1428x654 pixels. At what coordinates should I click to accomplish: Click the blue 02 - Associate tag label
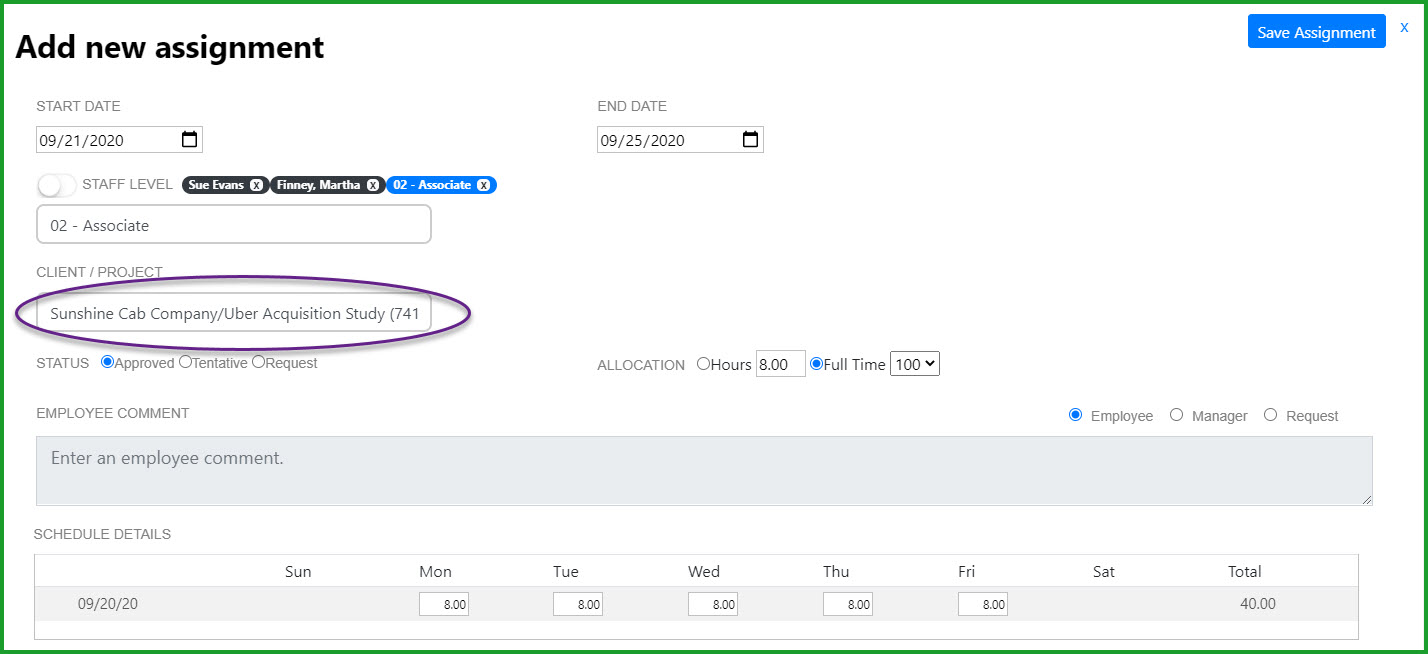(432, 185)
